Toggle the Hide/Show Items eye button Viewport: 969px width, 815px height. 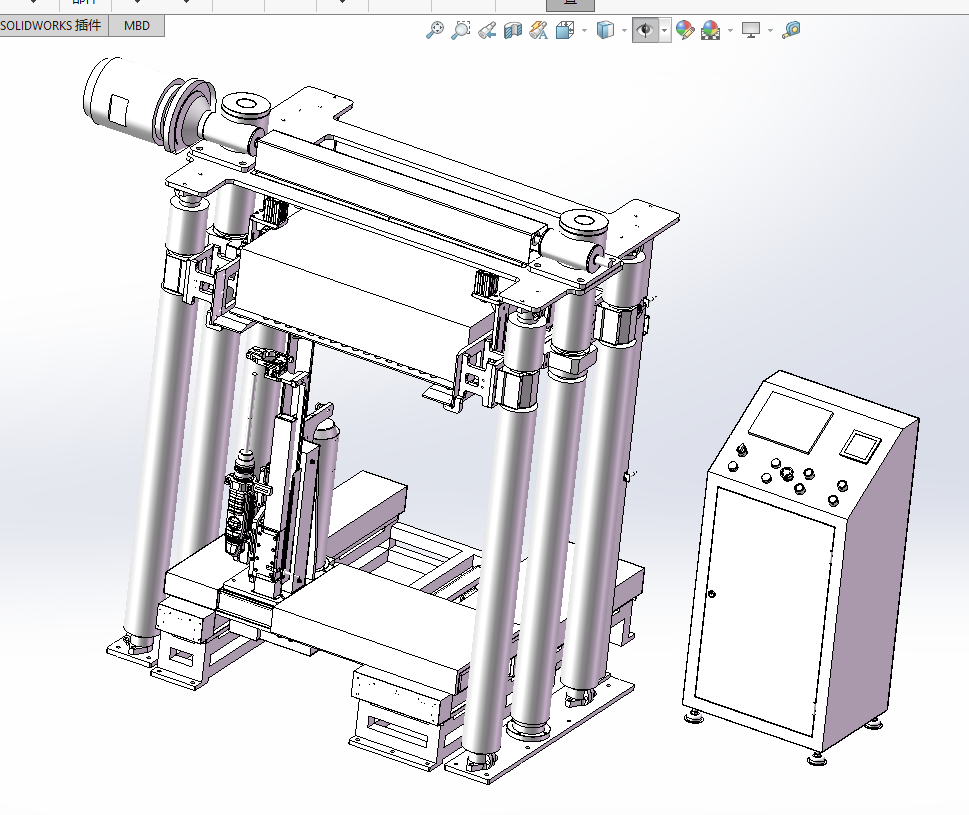(645, 30)
